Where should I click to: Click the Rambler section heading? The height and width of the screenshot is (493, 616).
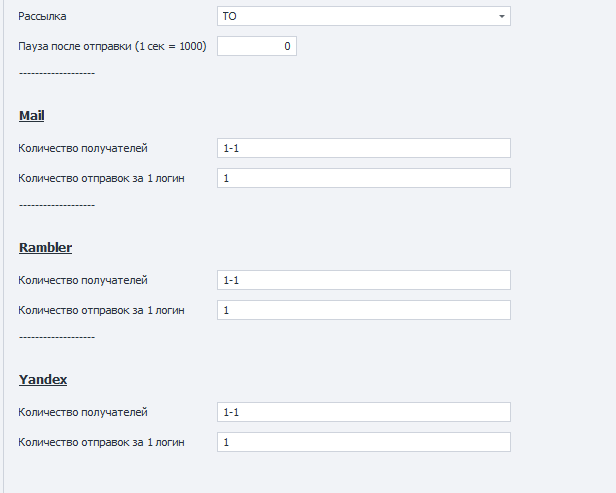coord(45,248)
